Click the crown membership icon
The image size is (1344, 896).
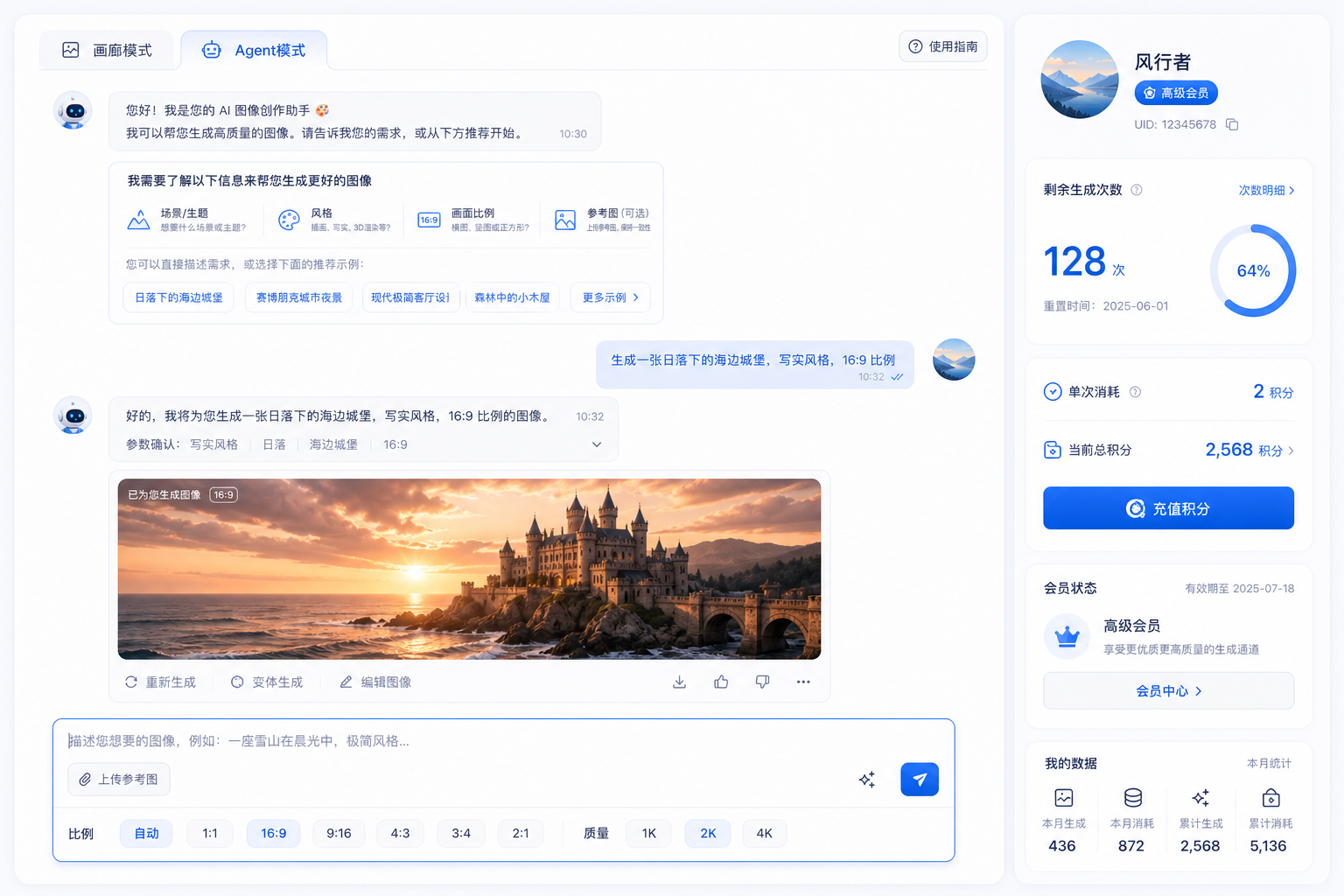1067,637
